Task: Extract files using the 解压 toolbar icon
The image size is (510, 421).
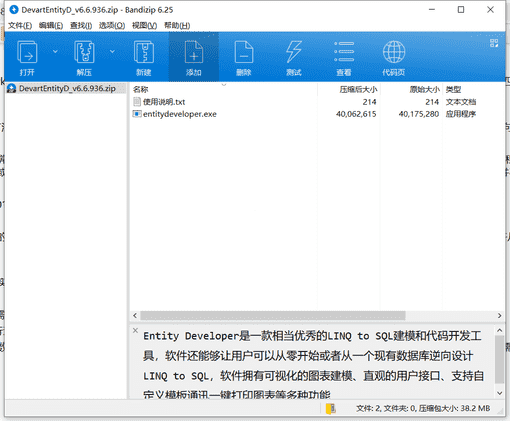Action: point(84,57)
